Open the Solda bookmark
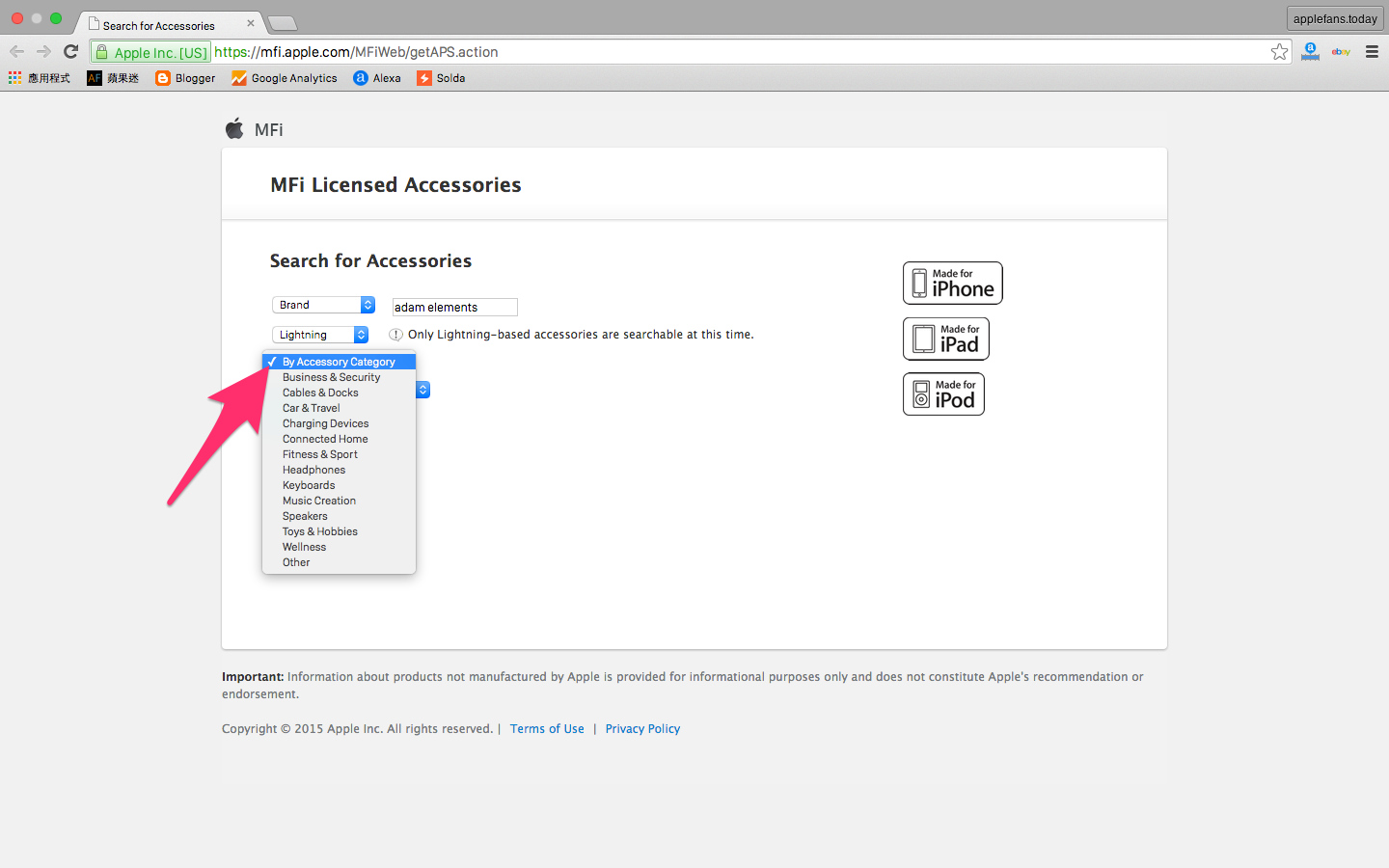The image size is (1389, 868). [x=441, y=78]
